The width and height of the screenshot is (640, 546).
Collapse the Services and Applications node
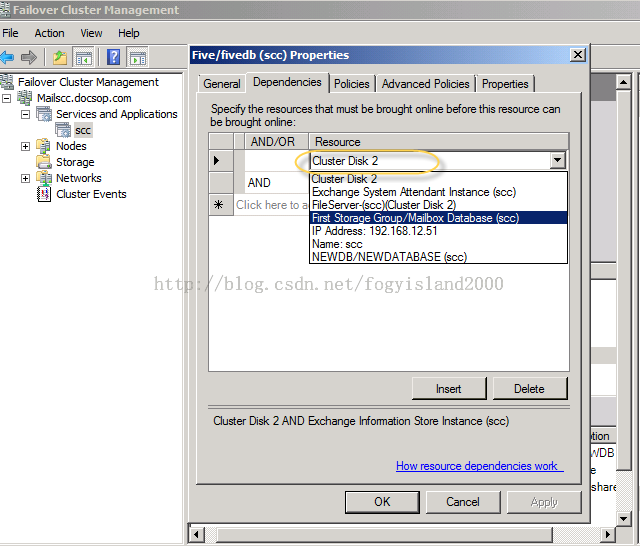click(25, 114)
